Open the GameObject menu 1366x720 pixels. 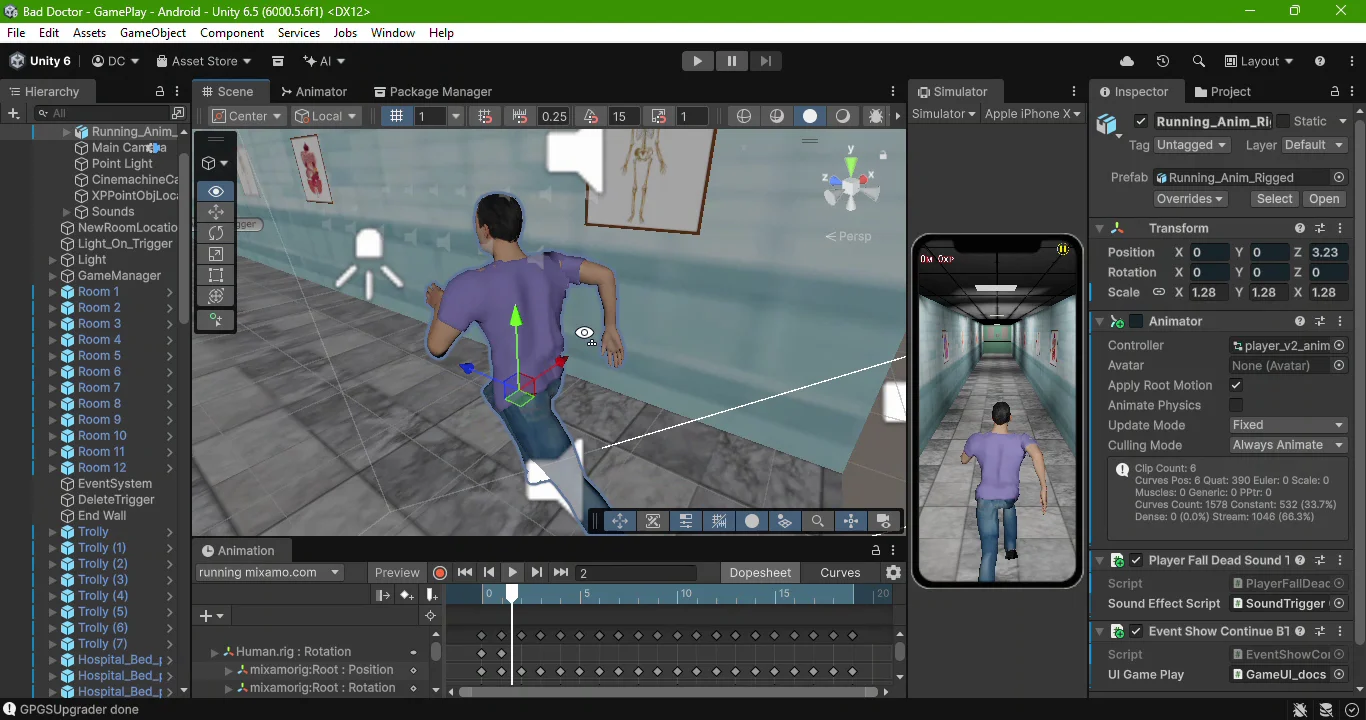(x=153, y=33)
